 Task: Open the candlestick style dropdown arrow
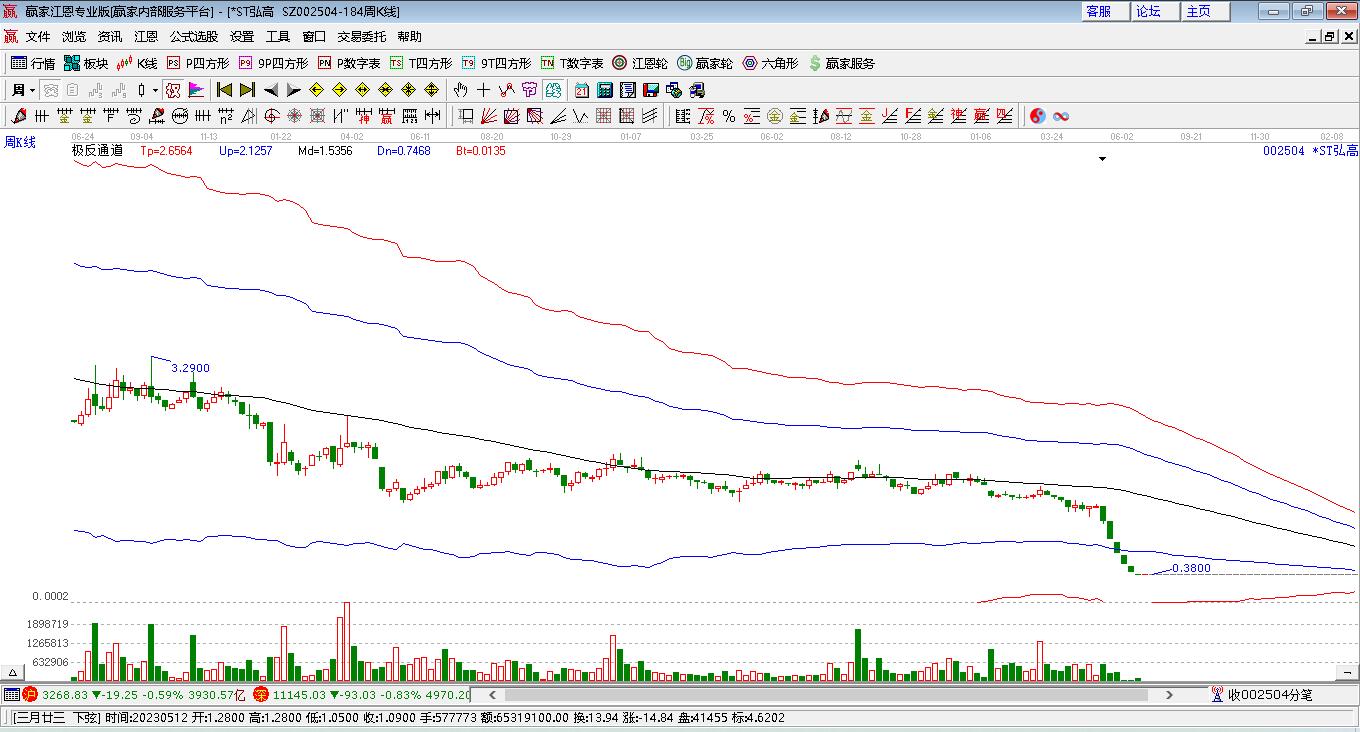[x=155, y=90]
